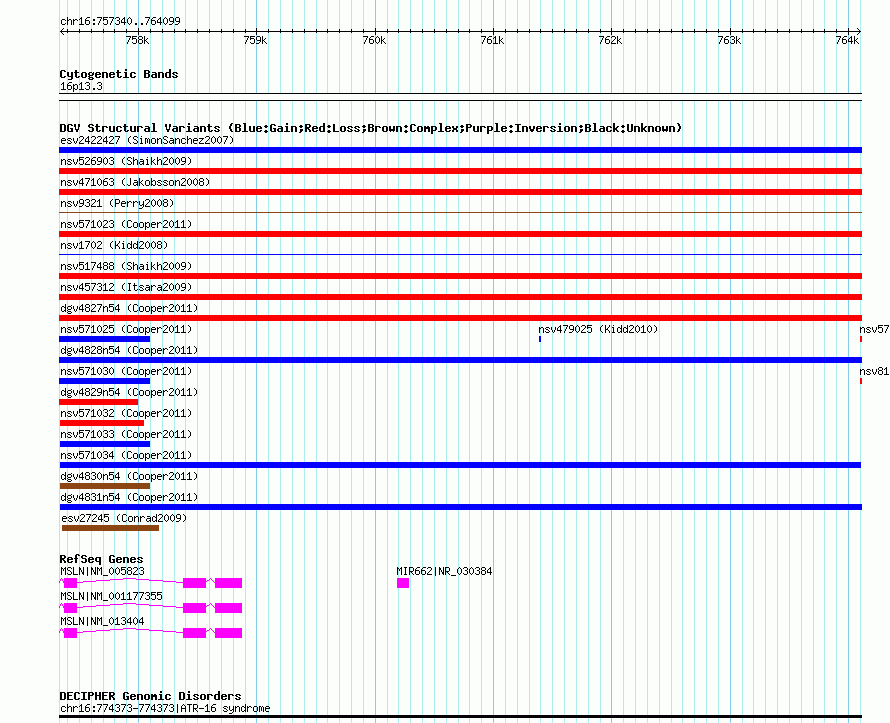
Task: Select the nsv9321 (Perry2008) label
Action: 117,203
